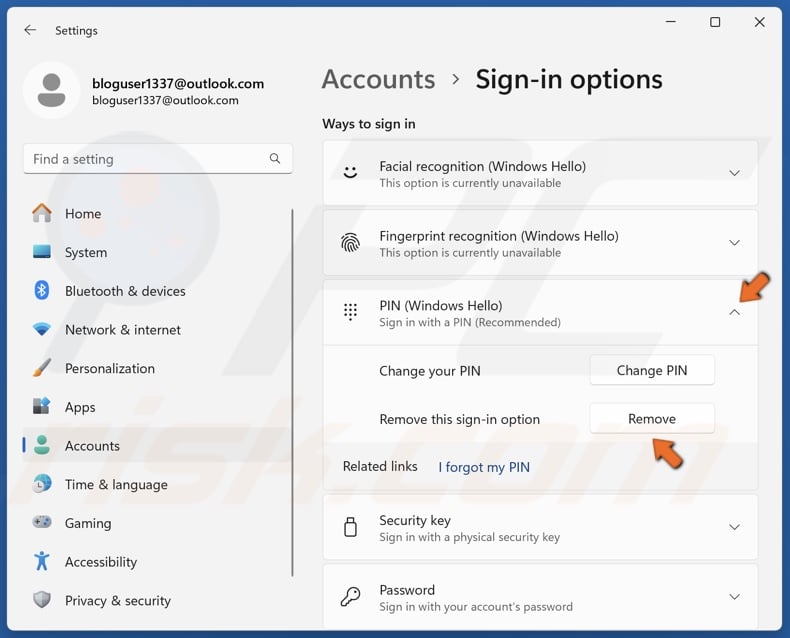Click the Privacy & security shield icon
790x638 pixels.
click(42, 600)
